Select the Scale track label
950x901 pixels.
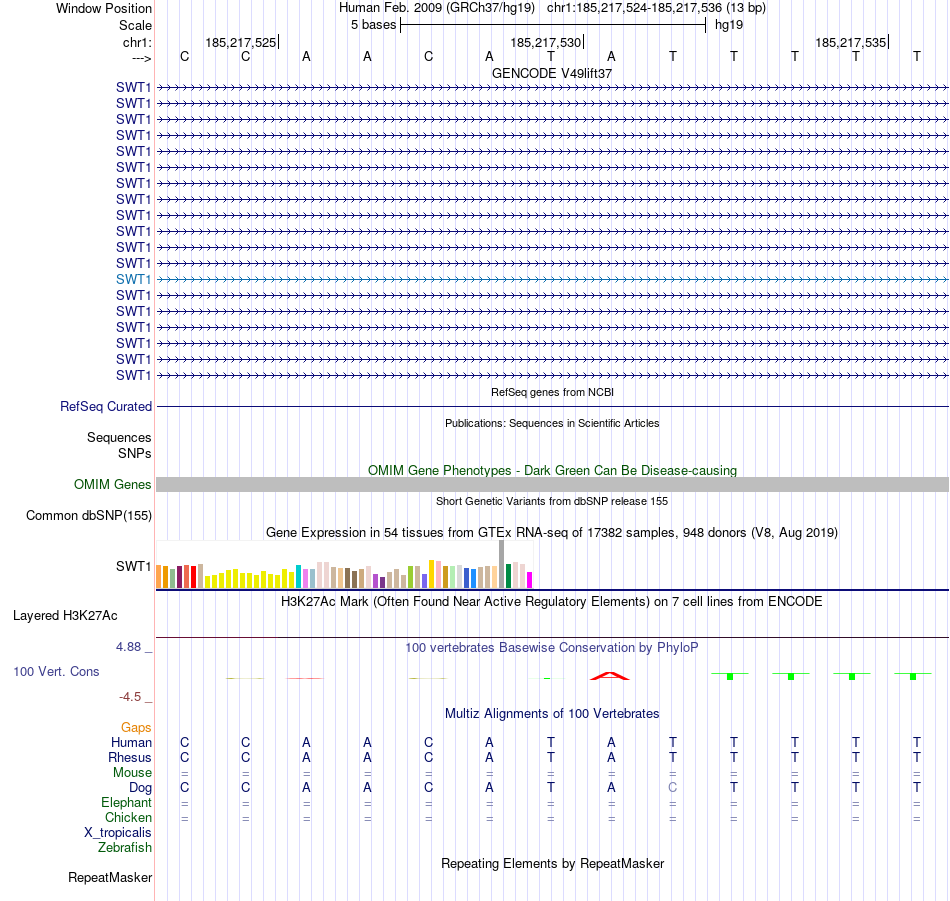tap(135, 25)
